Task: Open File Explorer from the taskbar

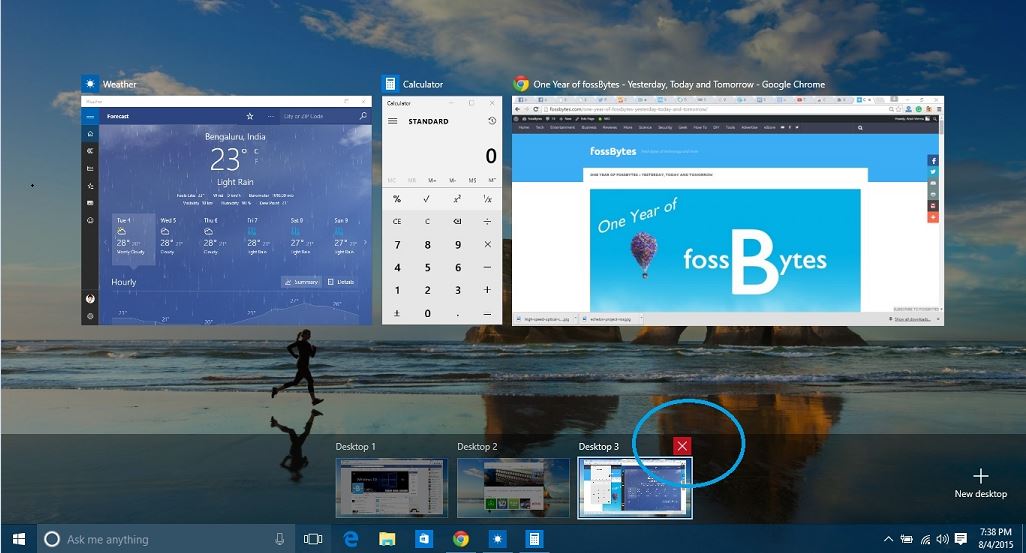Action: point(387,539)
